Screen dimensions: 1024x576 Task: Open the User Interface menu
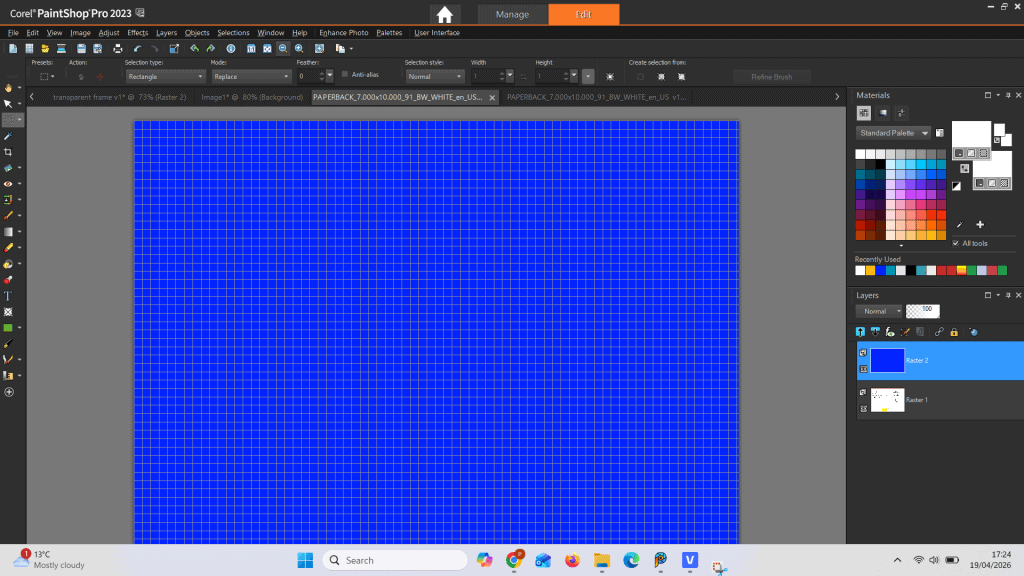(437, 33)
